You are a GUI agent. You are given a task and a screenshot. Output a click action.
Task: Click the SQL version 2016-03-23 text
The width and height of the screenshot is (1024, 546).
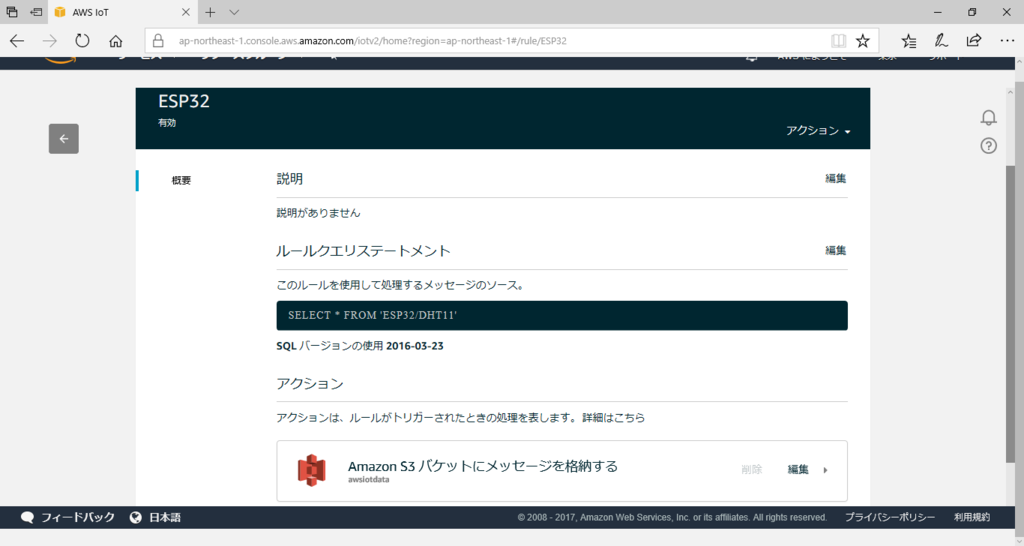click(415, 346)
